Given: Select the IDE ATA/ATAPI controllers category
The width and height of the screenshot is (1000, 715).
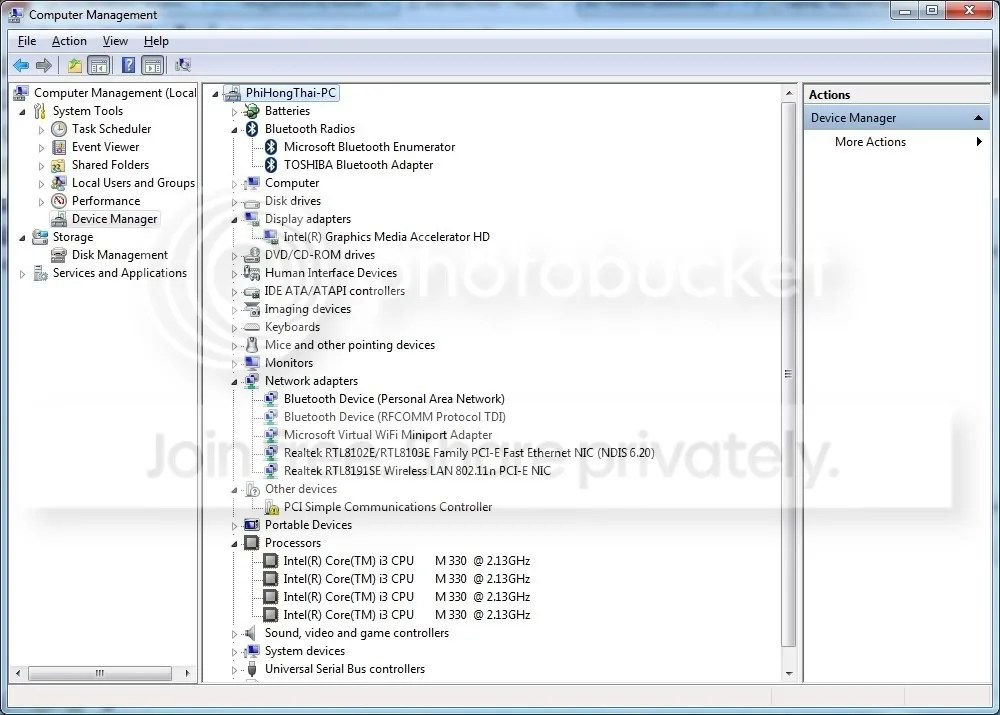Looking at the screenshot, I should [334, 291].
